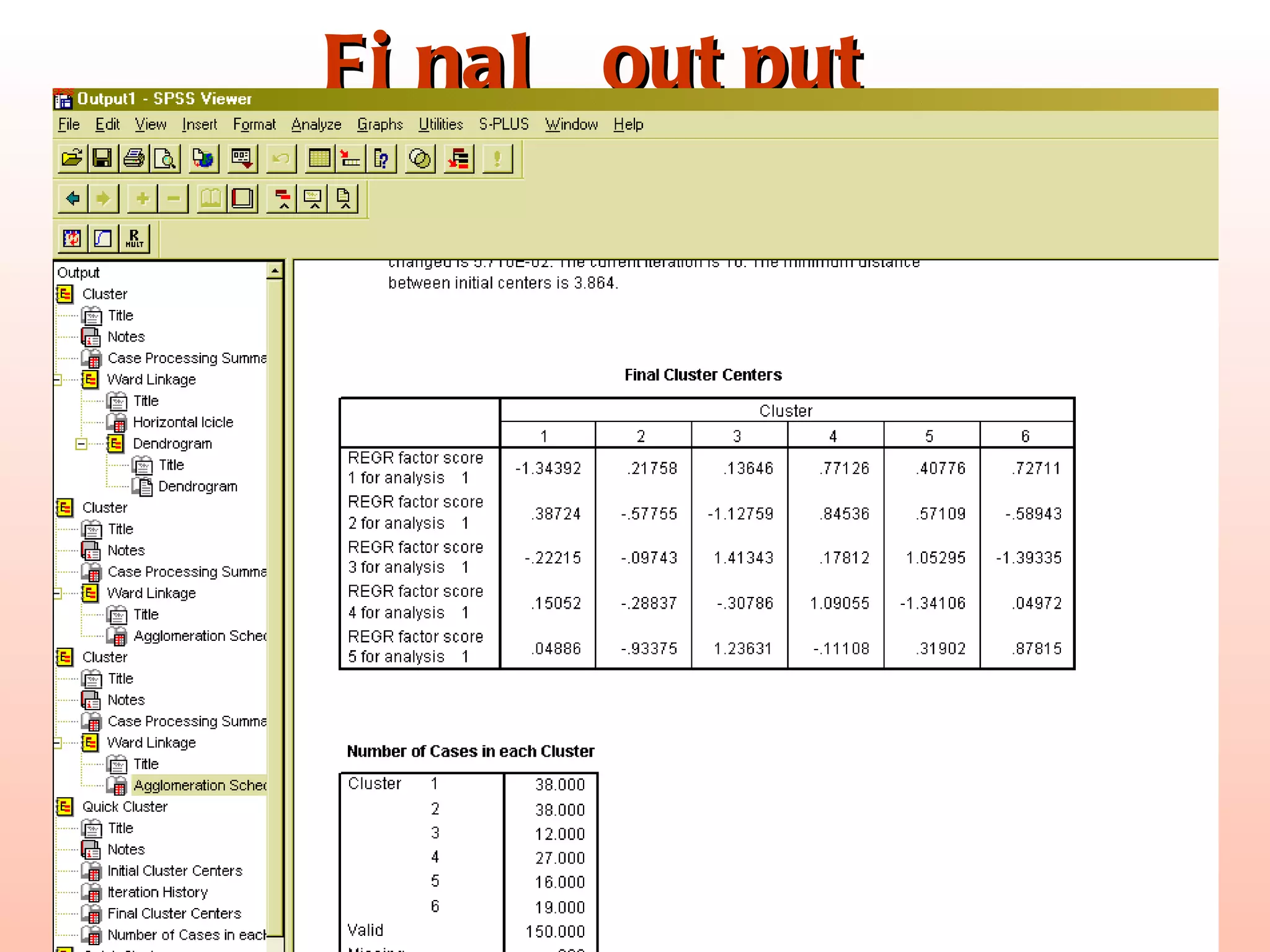The image size is (1270, 952).
Task: Click cell value -1.34392 in table
Action: (548, 469)
